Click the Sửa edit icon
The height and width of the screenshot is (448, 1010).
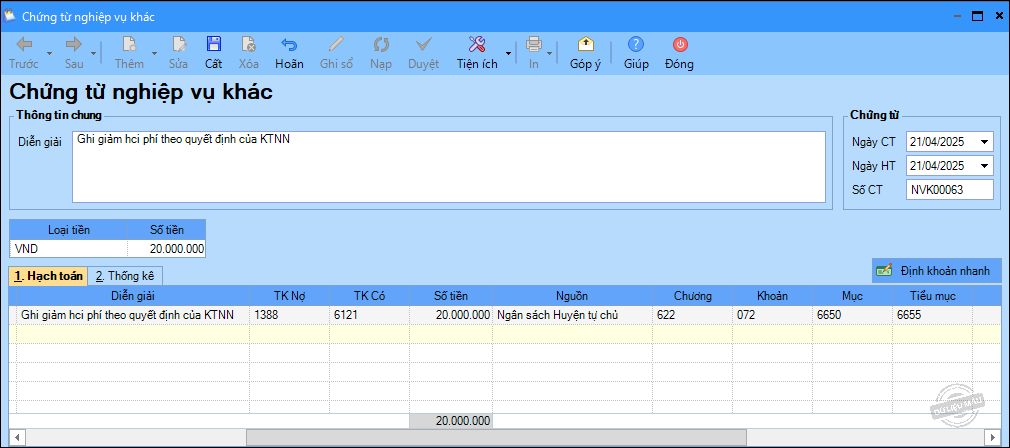178,44
